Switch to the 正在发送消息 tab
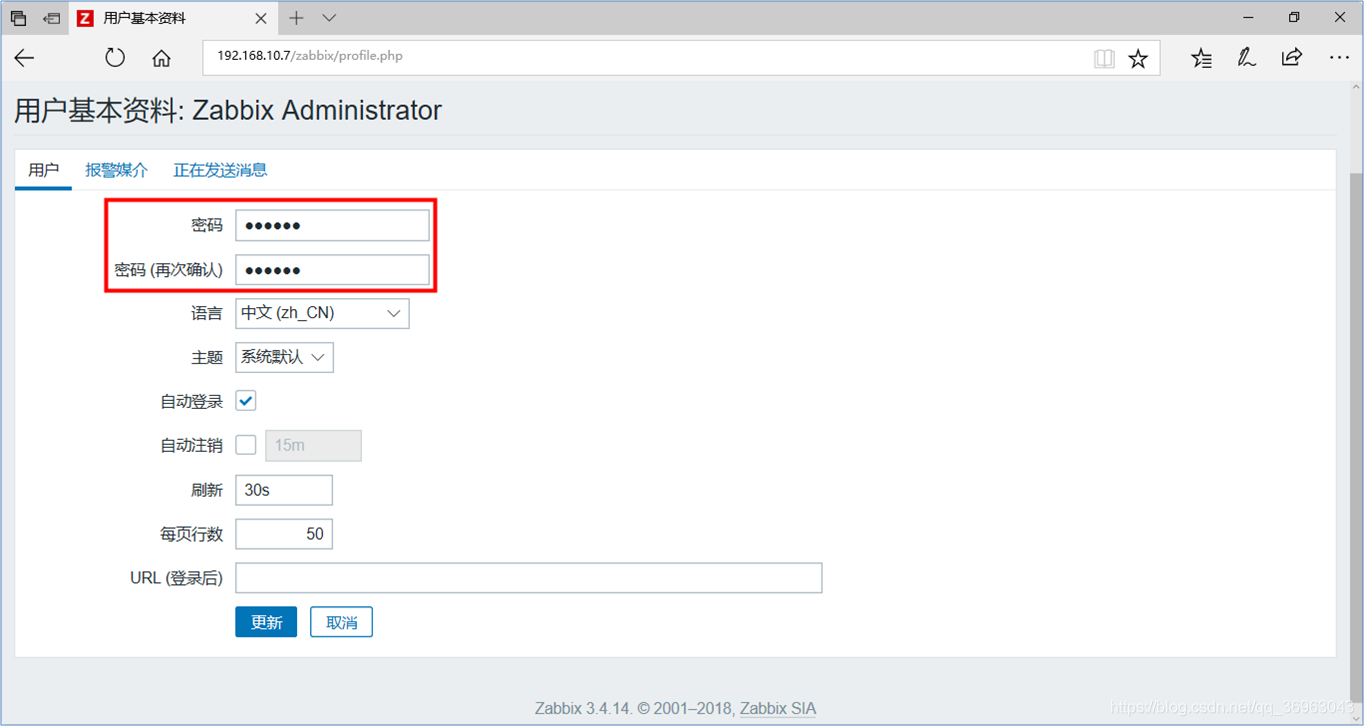This screenshot has width=1364, height=726. click(x=220, y=170)
